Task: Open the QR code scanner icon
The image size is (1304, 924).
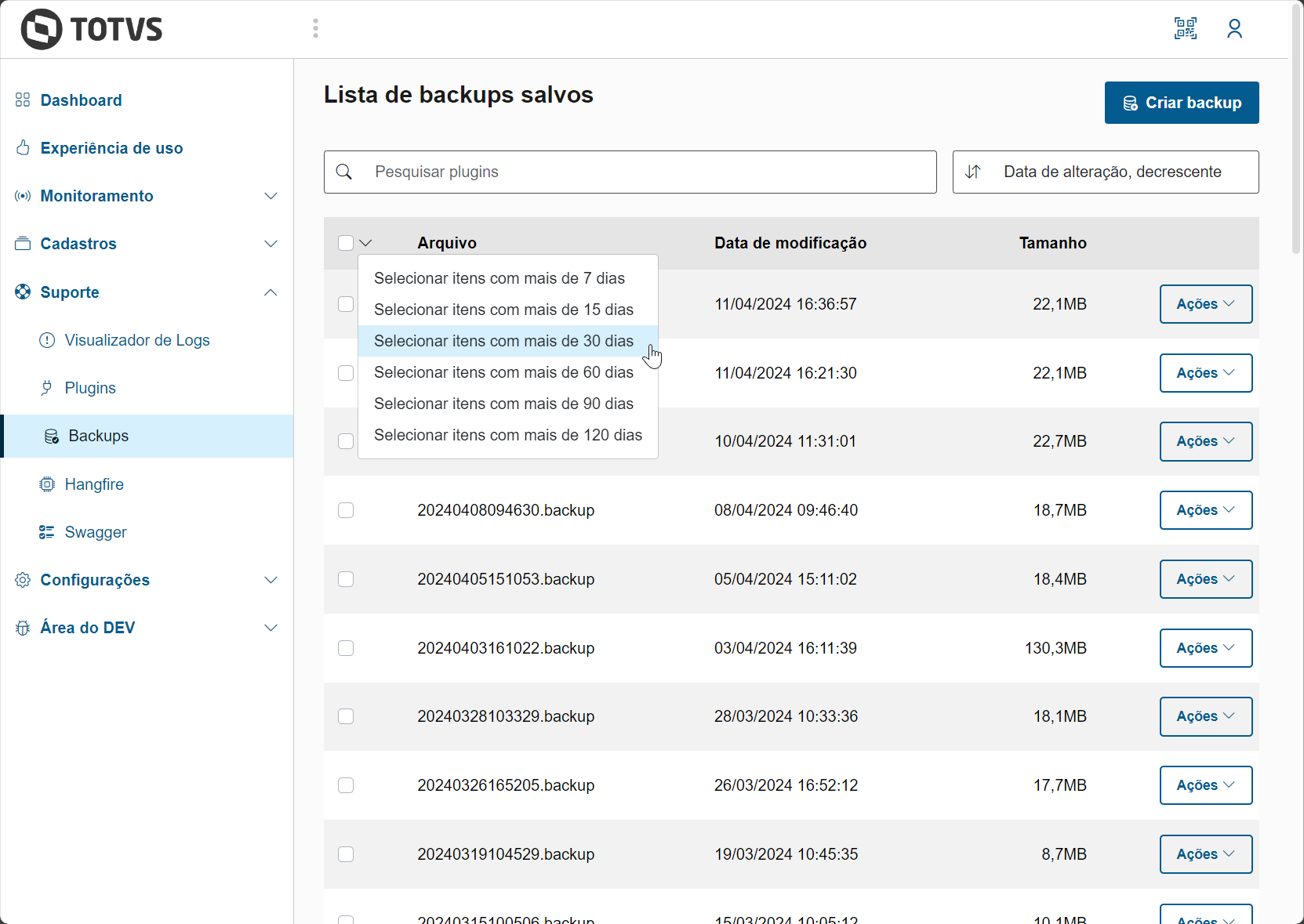Action: point(1186,28)
